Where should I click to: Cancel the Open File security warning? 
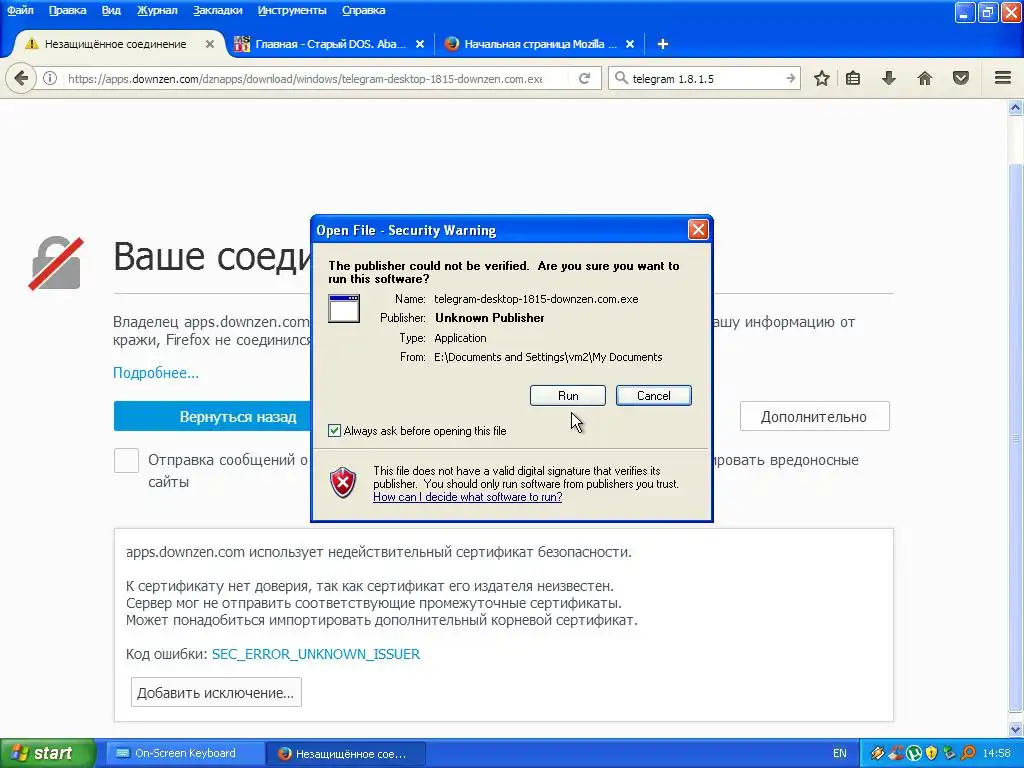653,396
